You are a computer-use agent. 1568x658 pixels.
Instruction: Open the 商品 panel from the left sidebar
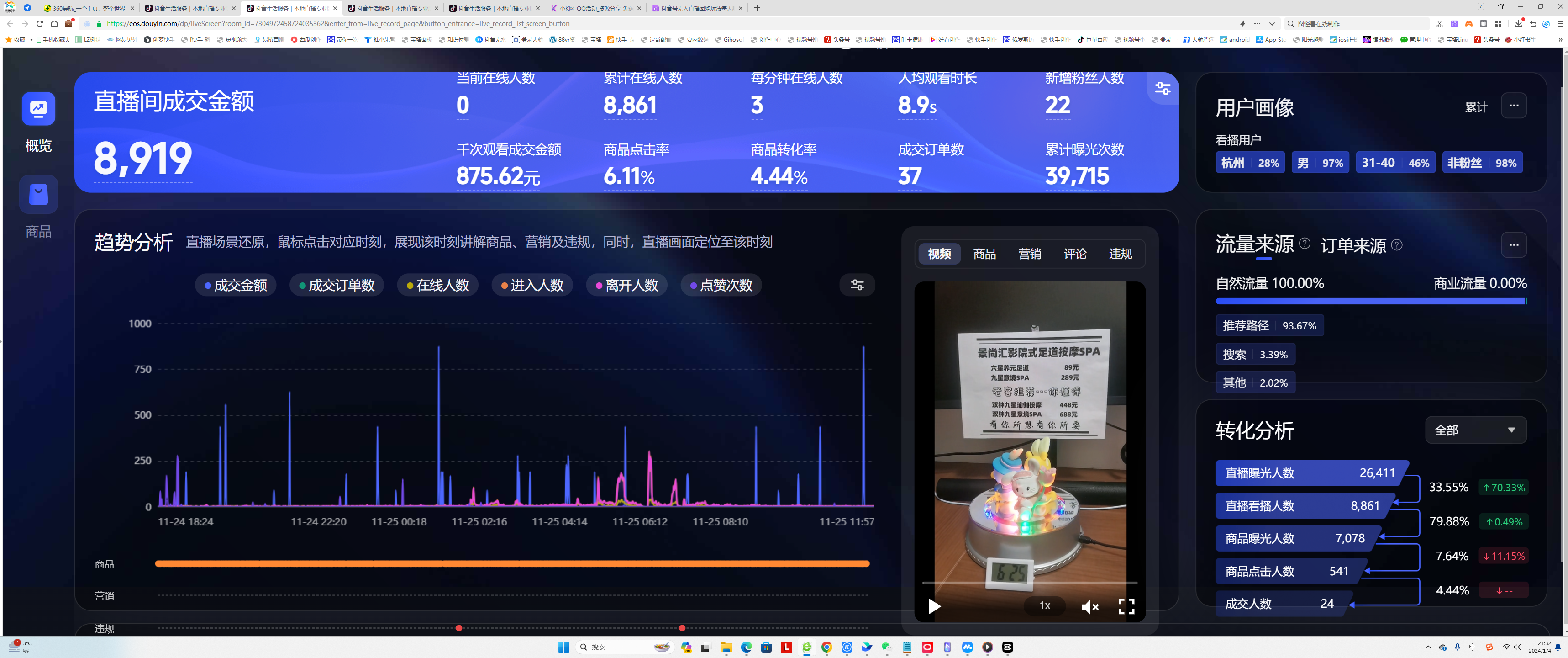point(38,194)
